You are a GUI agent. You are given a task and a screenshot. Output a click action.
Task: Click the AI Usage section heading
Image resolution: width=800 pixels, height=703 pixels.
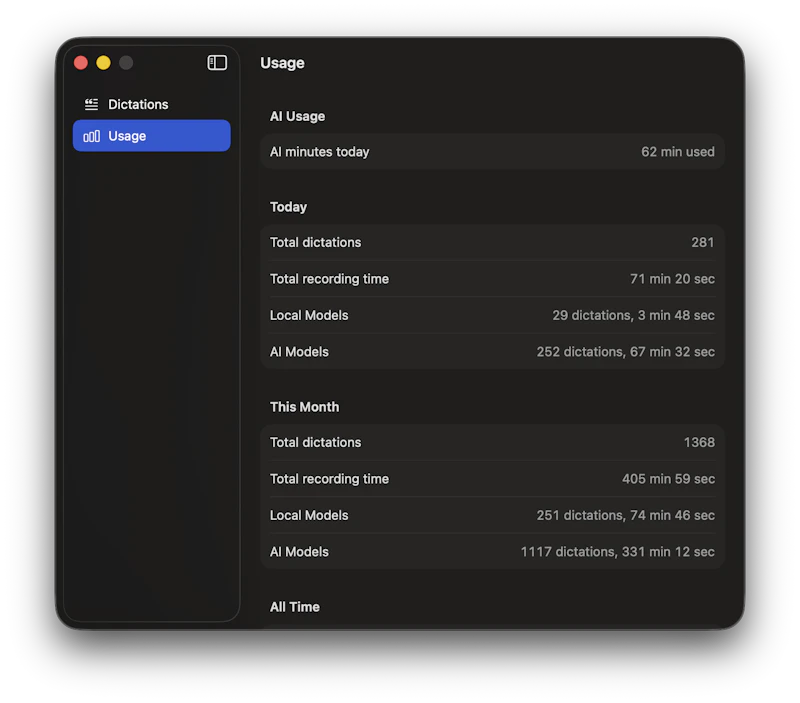(297, 116)
